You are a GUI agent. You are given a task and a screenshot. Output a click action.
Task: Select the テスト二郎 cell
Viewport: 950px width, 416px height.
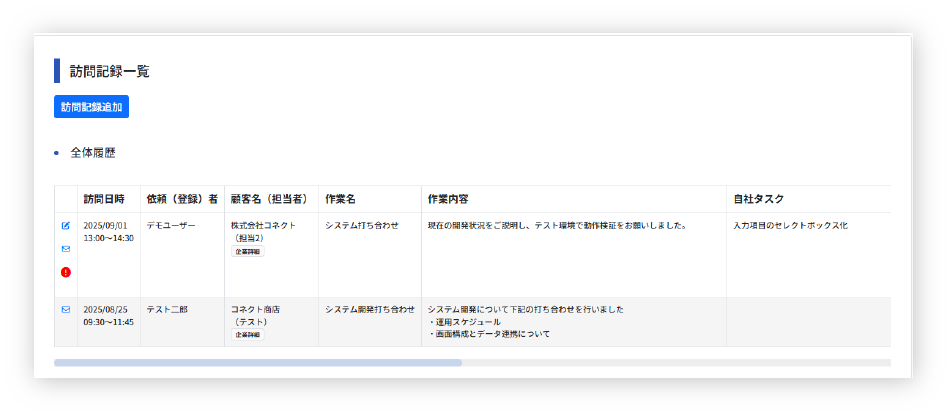tap(167, 310)
